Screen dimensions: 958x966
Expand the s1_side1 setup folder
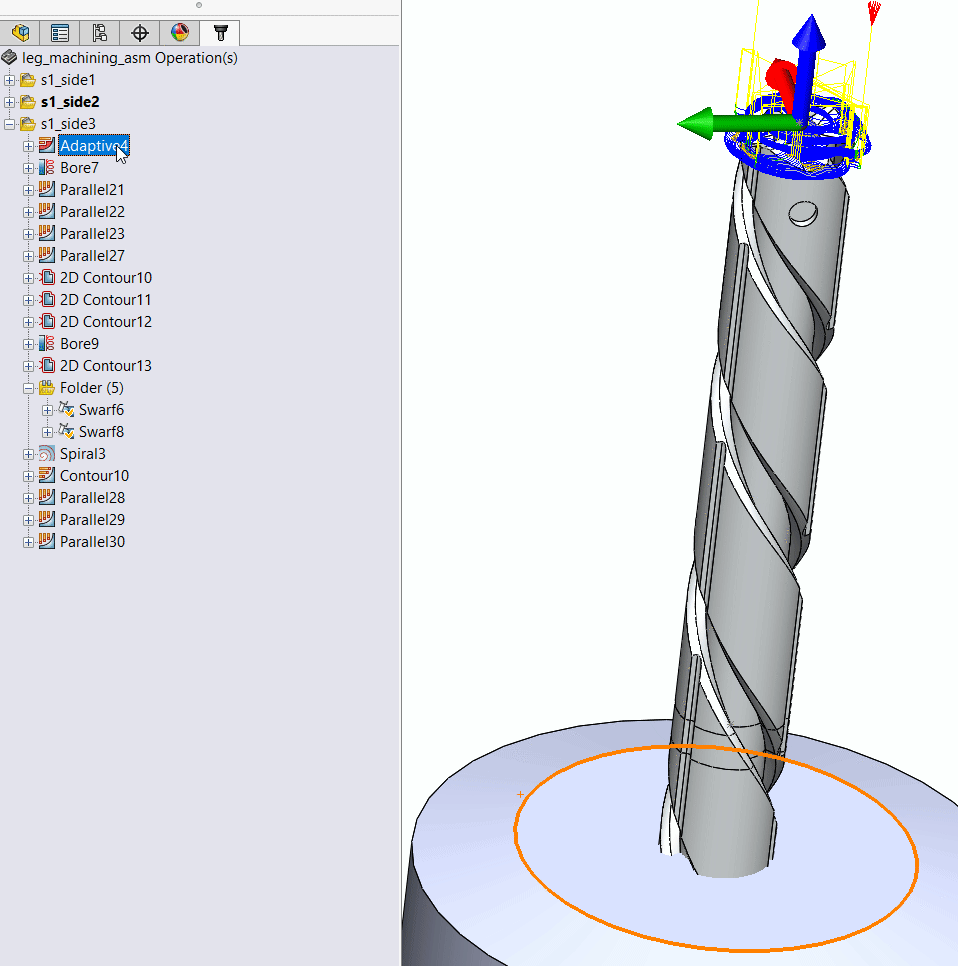[x=9, y=80]
